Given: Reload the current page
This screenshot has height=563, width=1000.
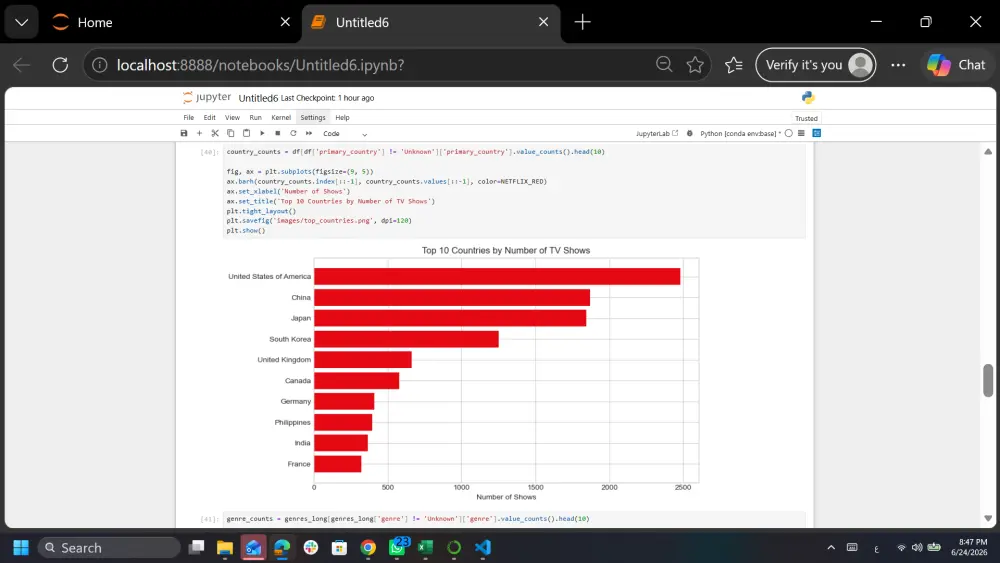Looking at the screenshot, I should click(x=61, y=65).
